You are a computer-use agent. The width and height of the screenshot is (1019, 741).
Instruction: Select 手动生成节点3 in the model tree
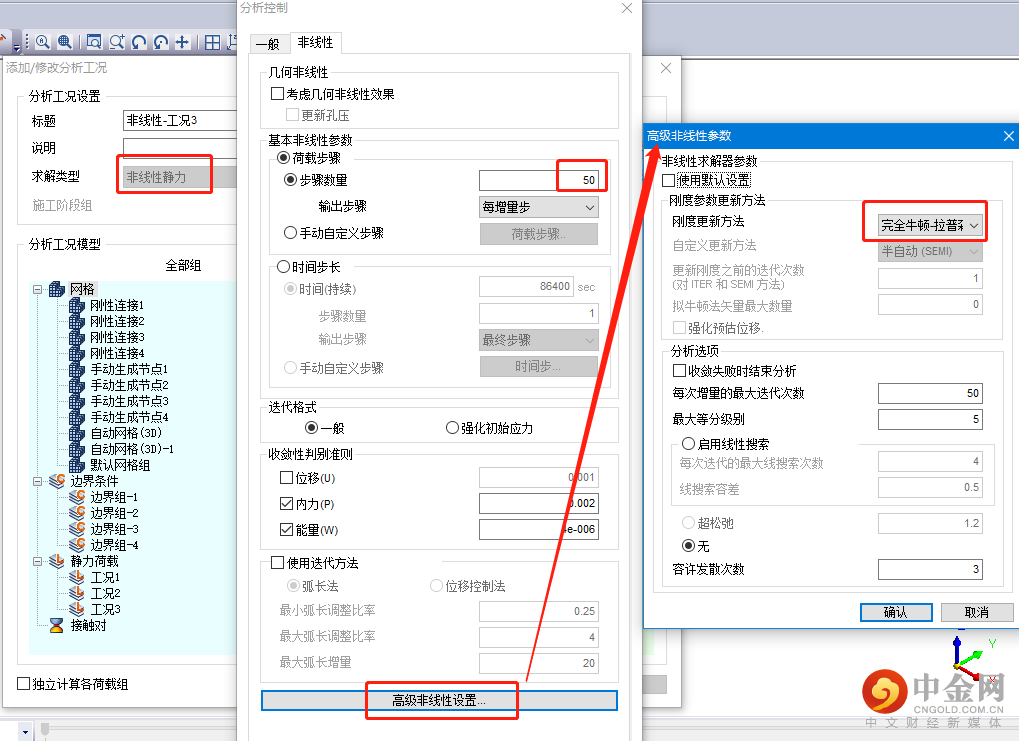pos(129,401)
